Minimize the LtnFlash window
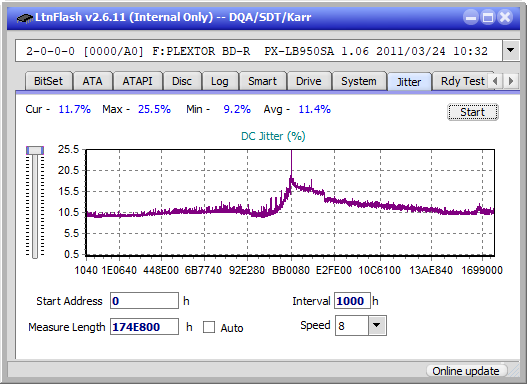The height and width of the screenshot is (384, 527). pyautogui.click(x=471, y=17)
